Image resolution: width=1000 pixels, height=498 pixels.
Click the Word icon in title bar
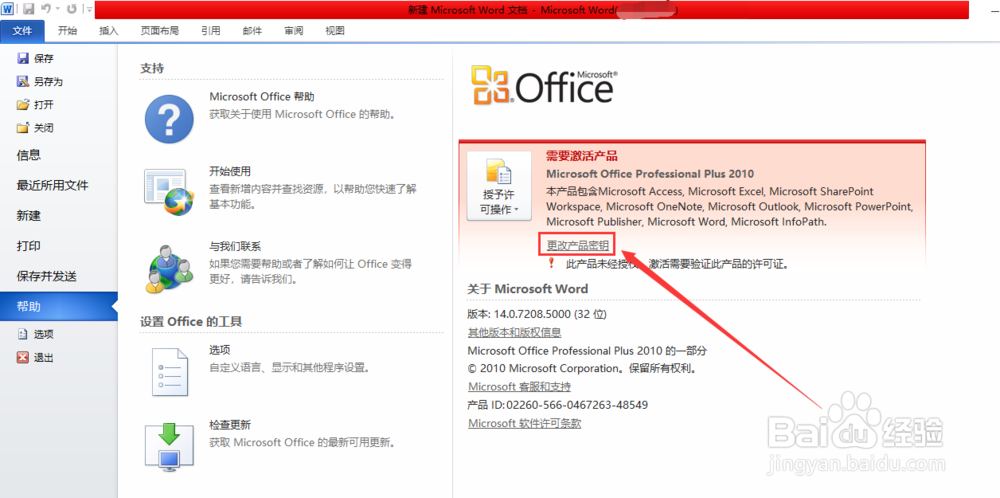coord(8,9)
